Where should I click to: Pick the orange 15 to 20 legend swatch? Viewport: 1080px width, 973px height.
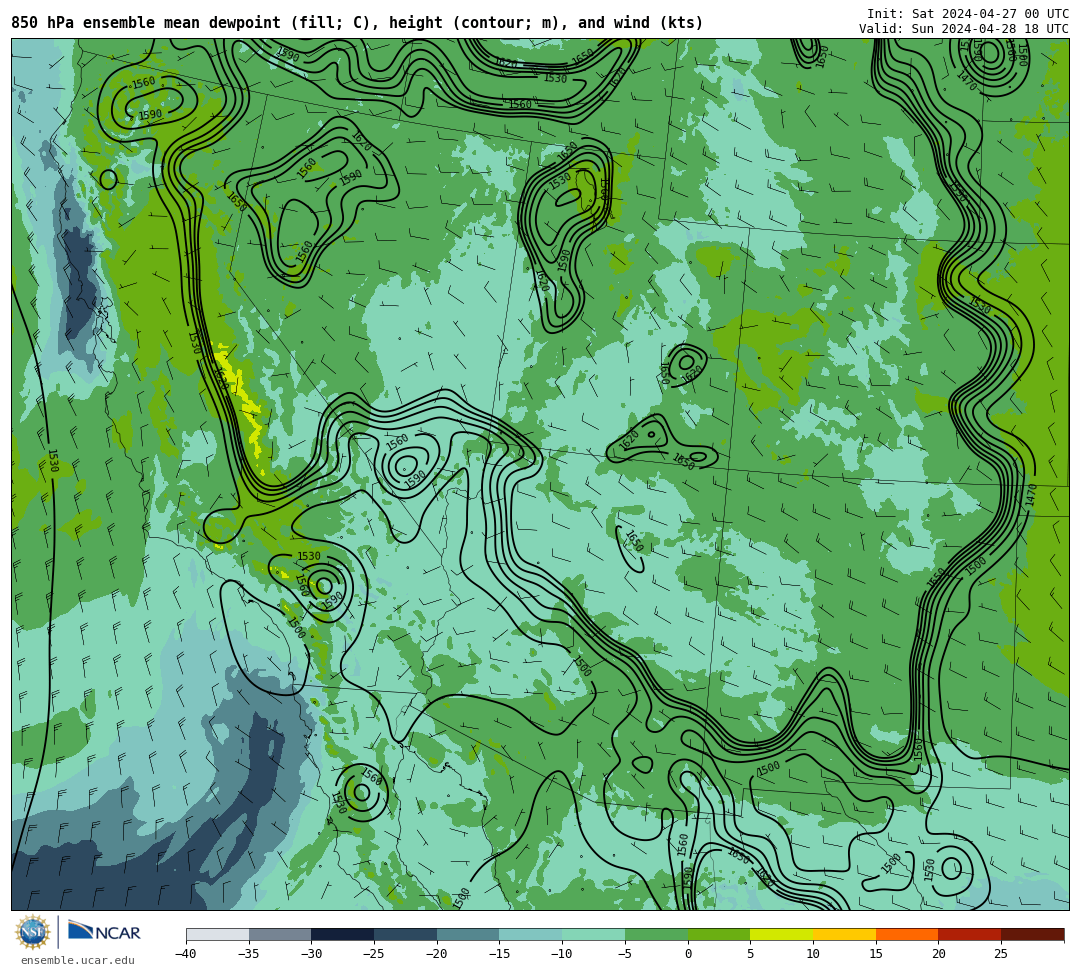(x=906, y=934)
